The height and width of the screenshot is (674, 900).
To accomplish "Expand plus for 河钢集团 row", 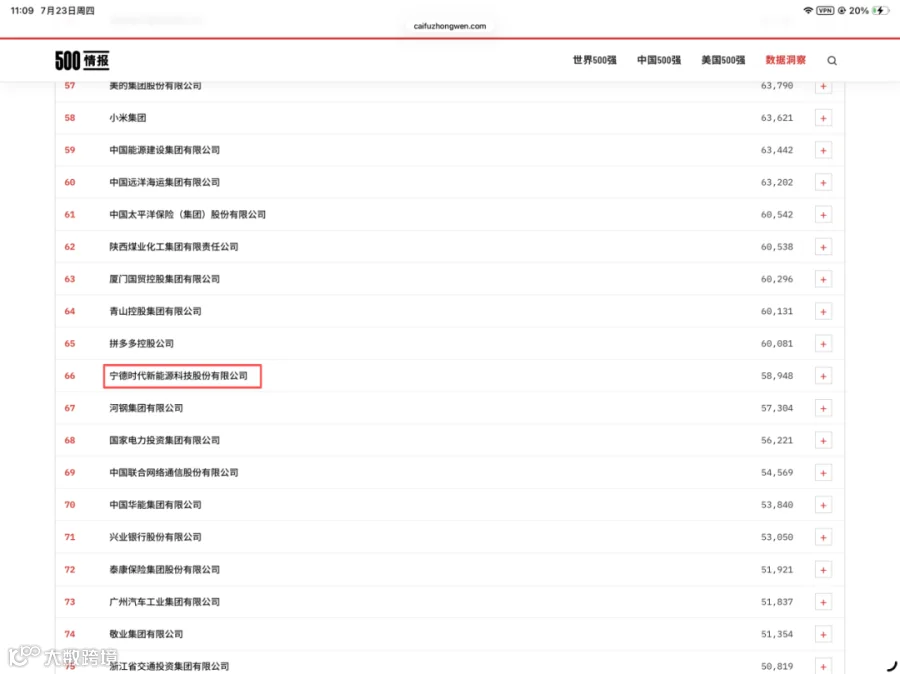I will (x=823, y=408).
